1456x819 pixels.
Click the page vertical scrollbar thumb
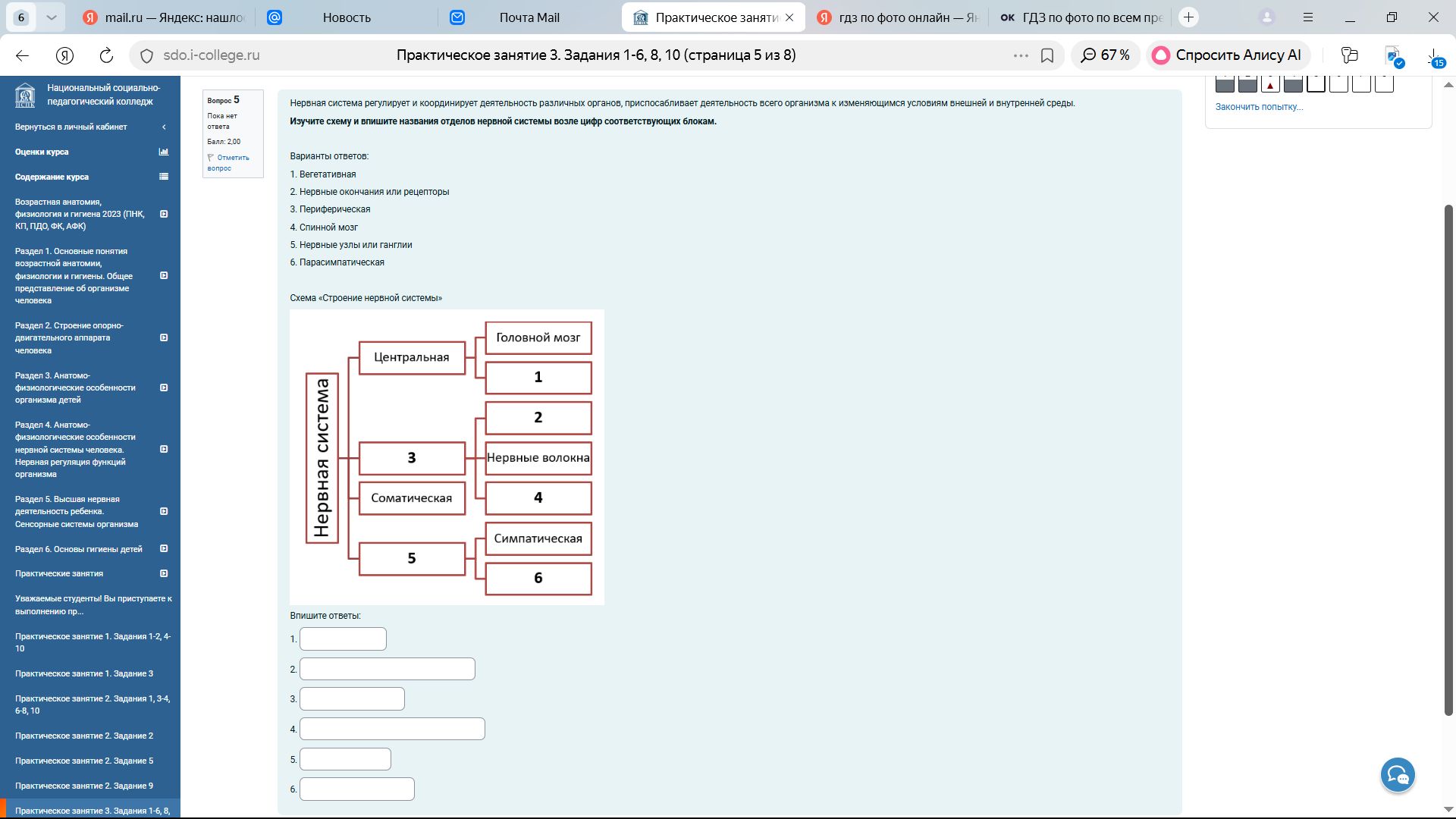pos(1448,460)
